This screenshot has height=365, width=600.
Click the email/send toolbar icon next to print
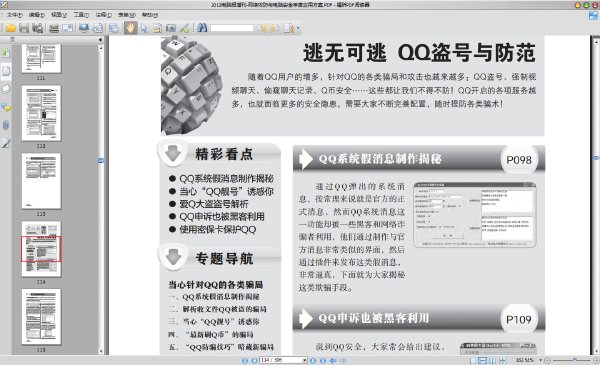pyautogui.click(x=67, y=28)
